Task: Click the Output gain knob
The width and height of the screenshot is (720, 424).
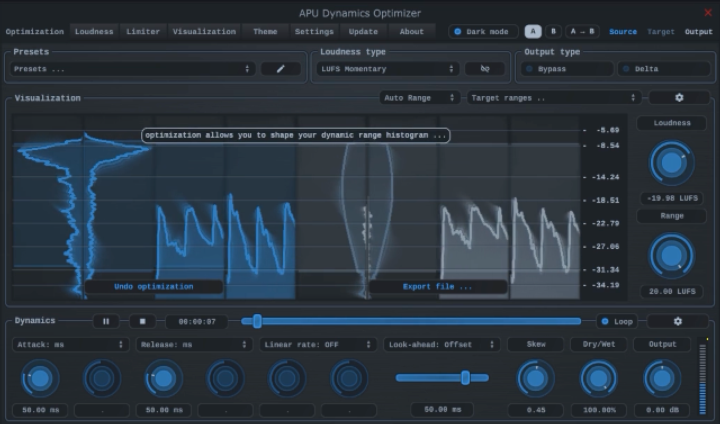Action: click(662, 379)
